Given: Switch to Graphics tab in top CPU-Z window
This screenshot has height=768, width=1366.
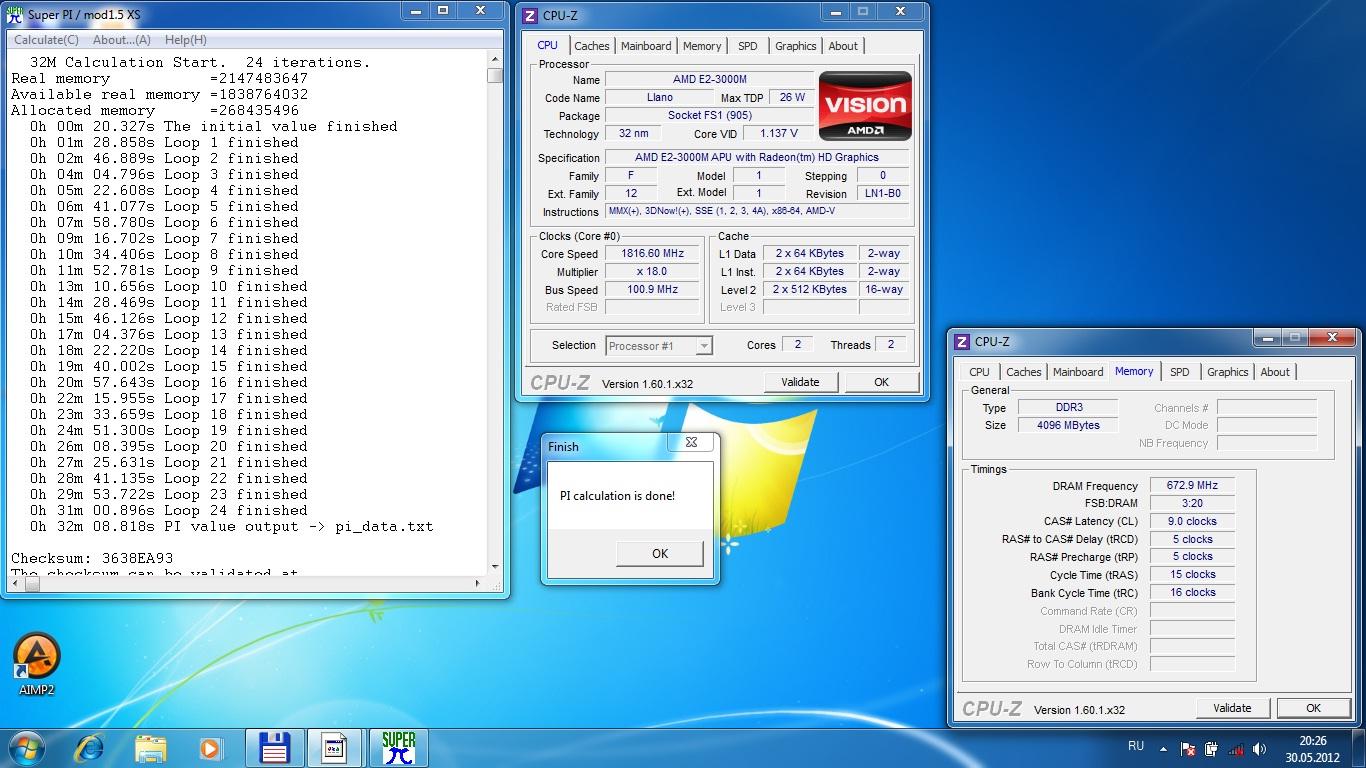Looking at the screenshot, I should pyautogui.click(x=796, y=46).
